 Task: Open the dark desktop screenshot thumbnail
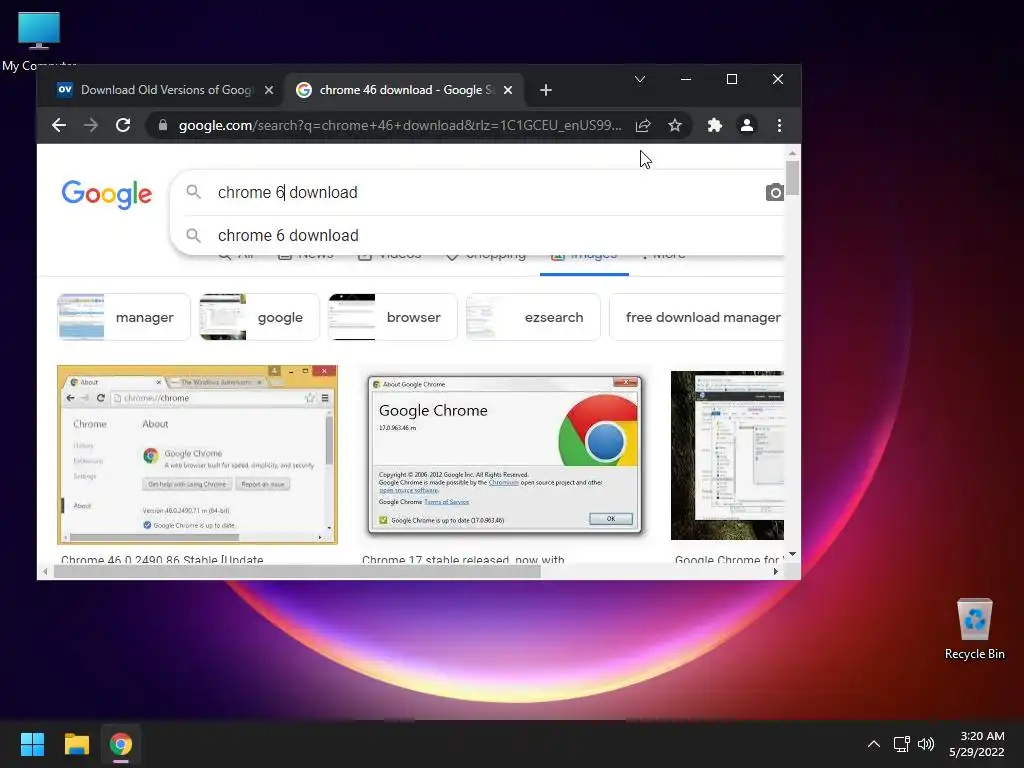point(727,455)
